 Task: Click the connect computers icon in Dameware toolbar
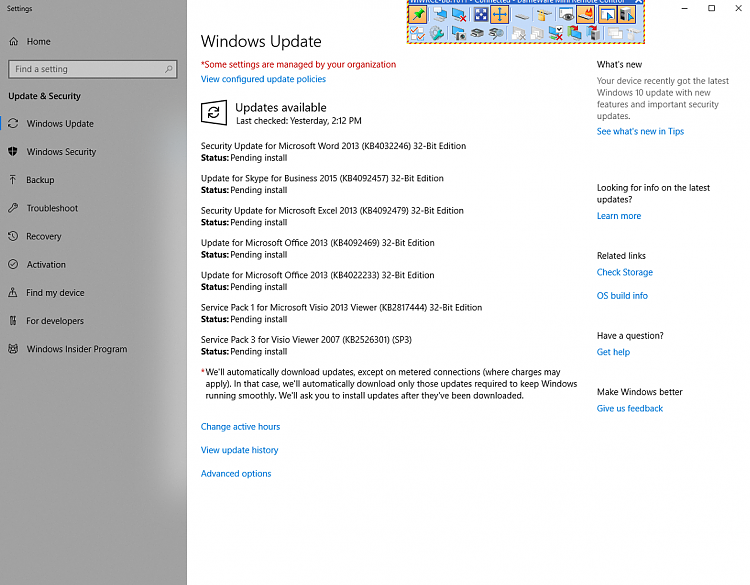click(x=440, y=14)
